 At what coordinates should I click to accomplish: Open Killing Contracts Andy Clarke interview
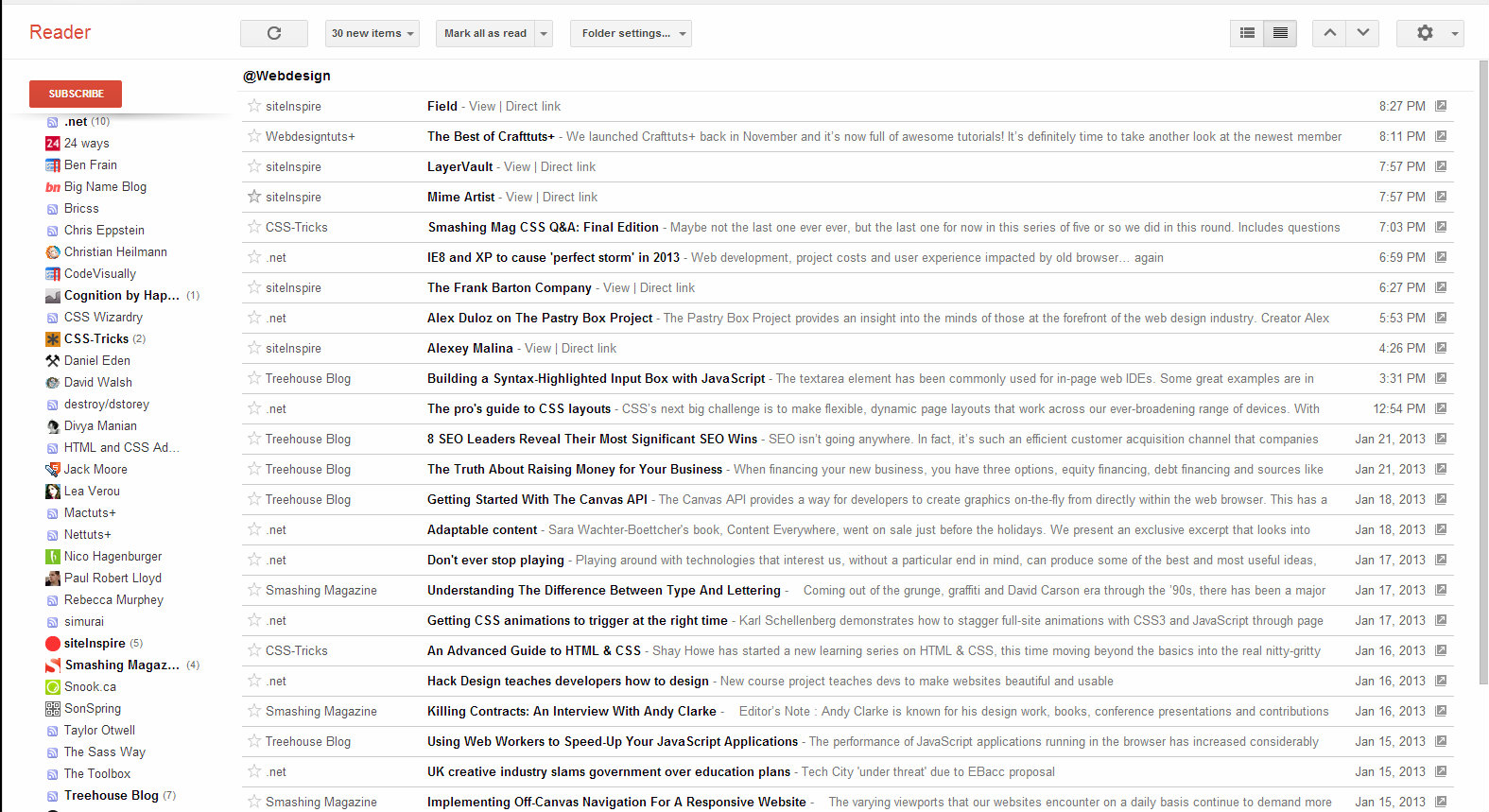[x=572, y=711]
